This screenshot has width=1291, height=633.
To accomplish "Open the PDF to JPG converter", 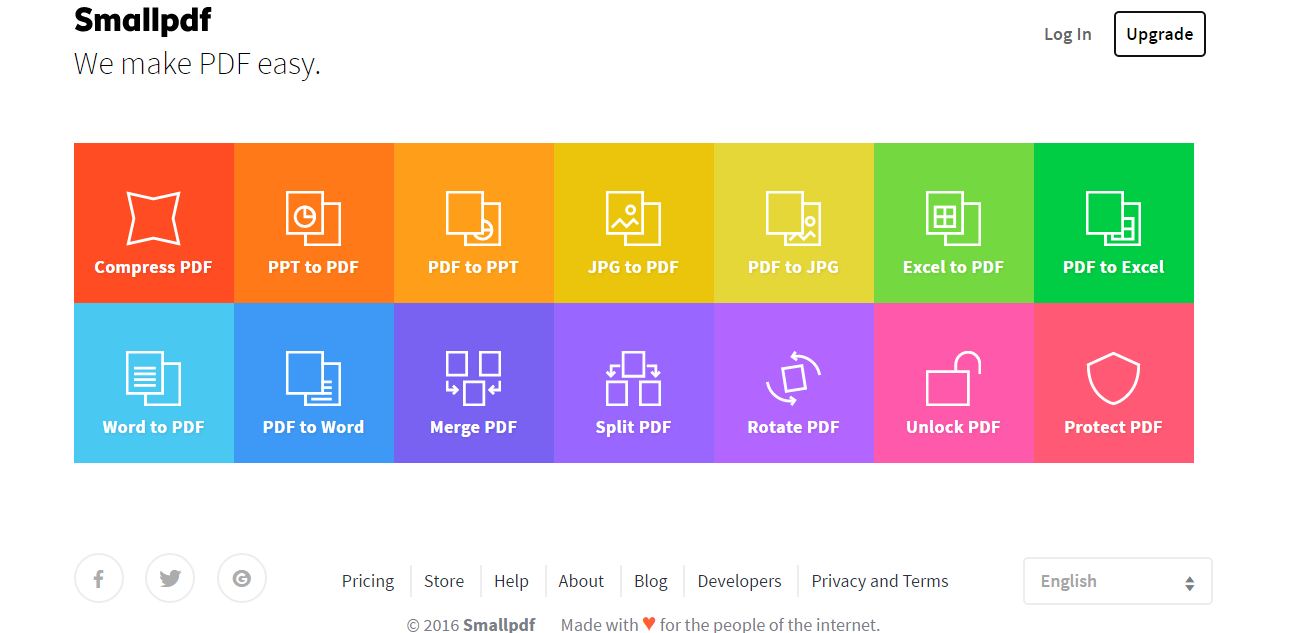I will coord(794,223).
